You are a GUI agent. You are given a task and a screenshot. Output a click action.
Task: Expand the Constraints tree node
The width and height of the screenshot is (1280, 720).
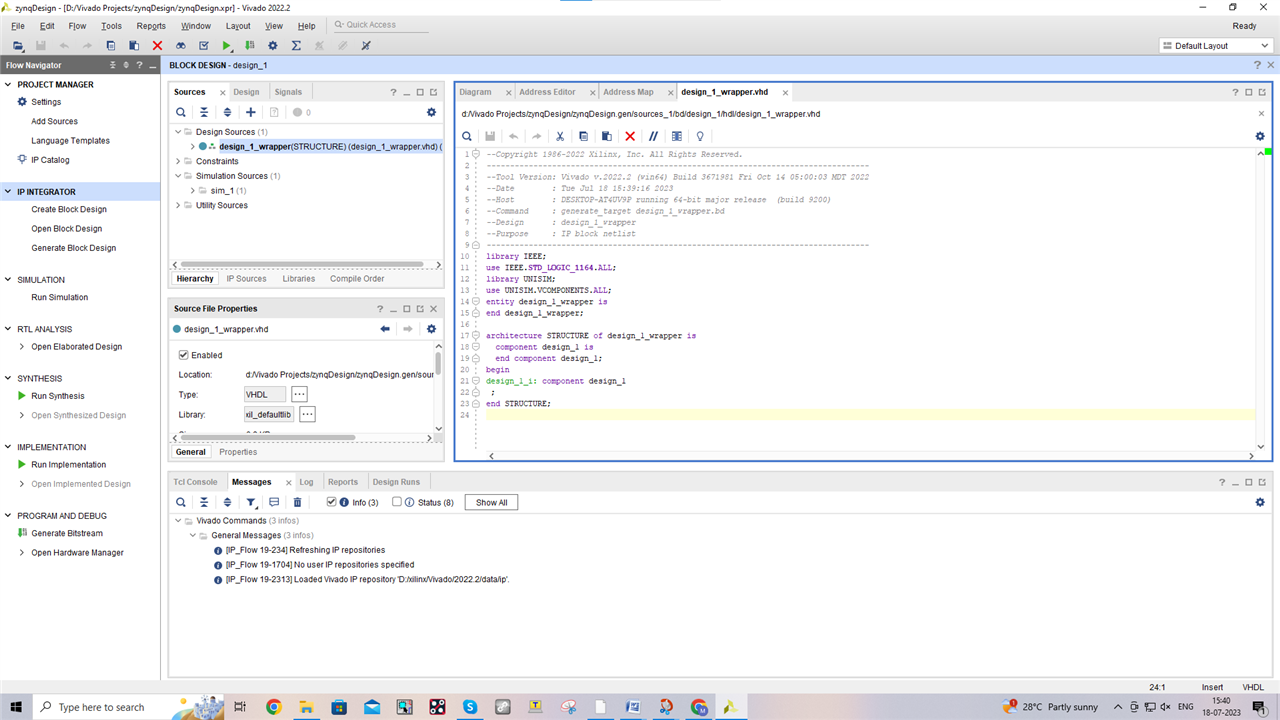tap(178, 161)
